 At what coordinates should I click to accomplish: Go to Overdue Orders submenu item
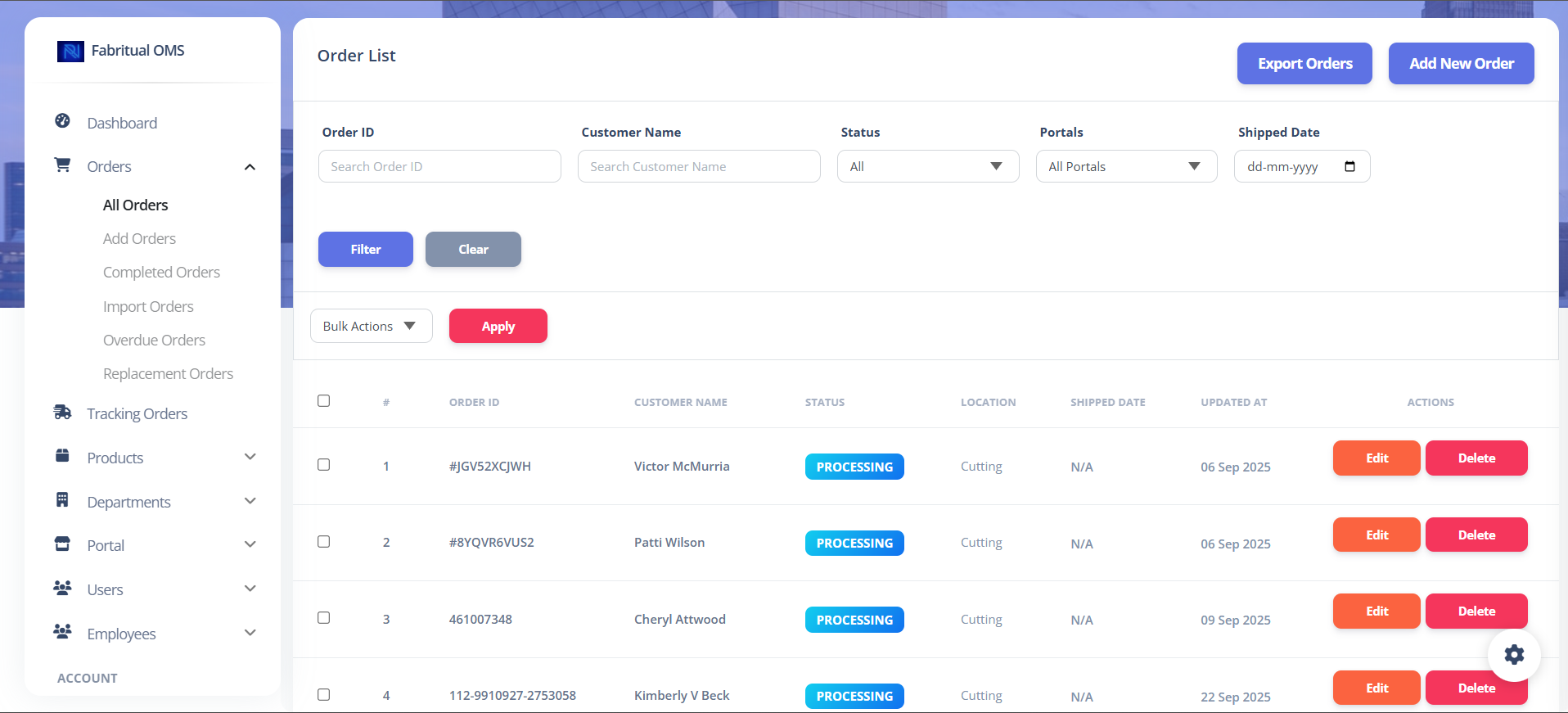click(x=154, y=341)
